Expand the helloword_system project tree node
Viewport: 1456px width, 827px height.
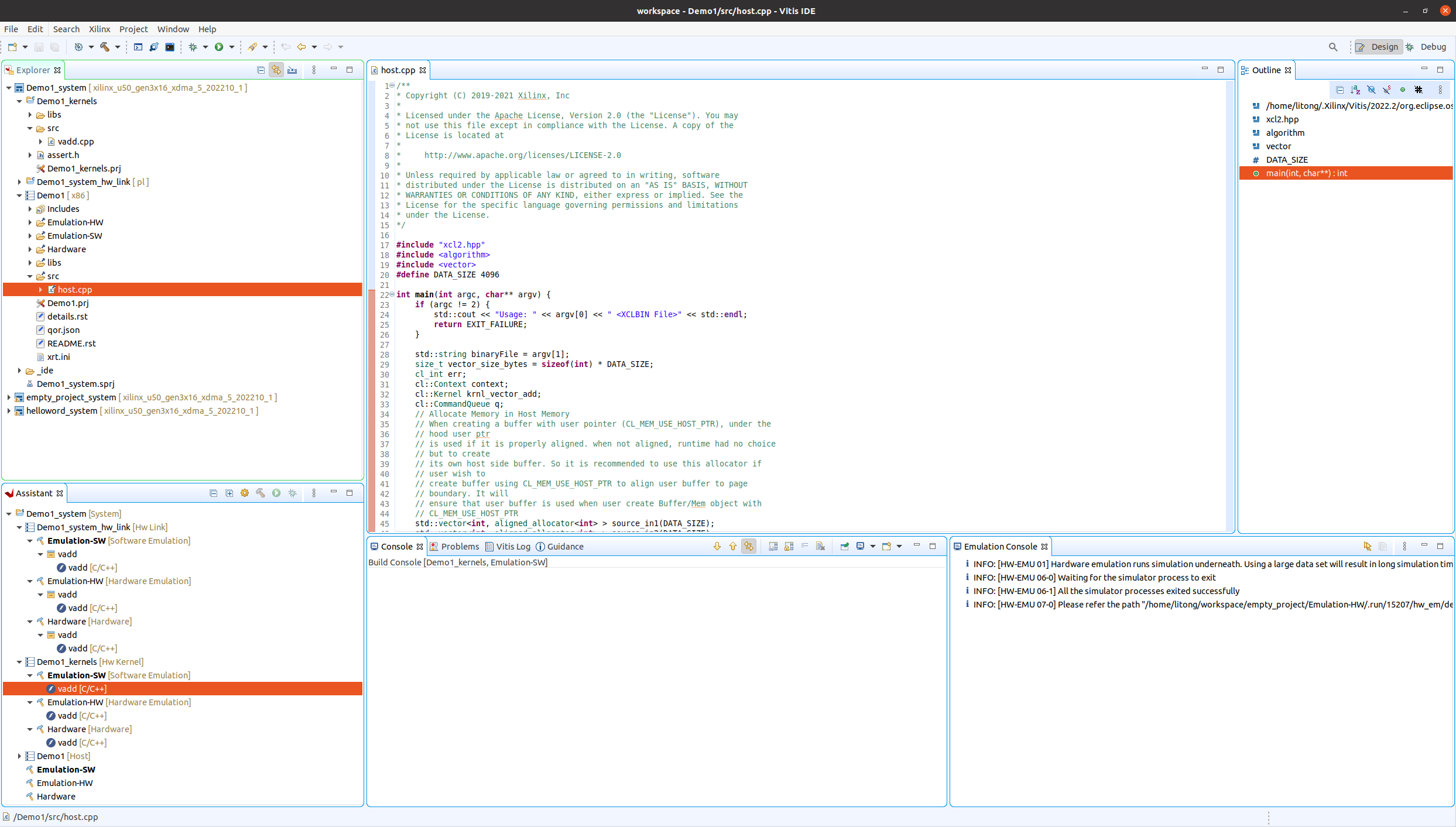9,411
